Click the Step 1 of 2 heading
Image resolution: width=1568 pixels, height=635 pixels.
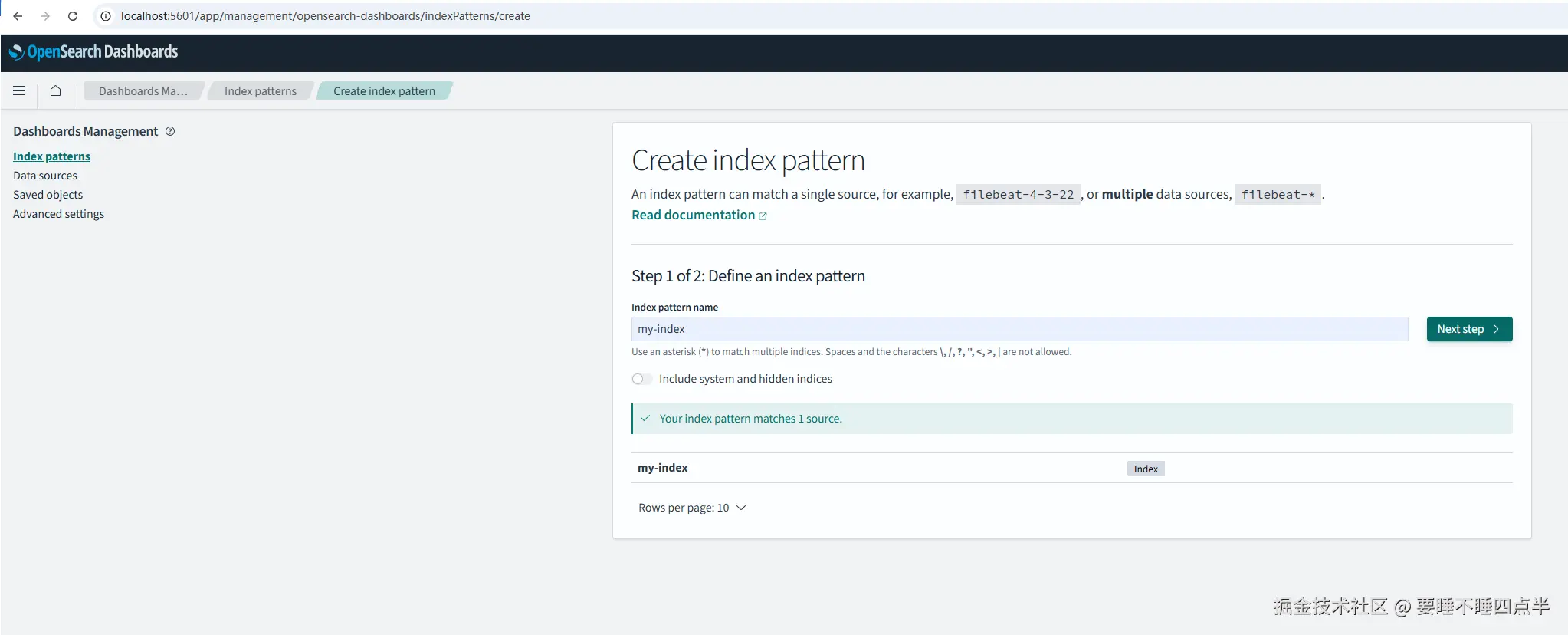[748, 276]
